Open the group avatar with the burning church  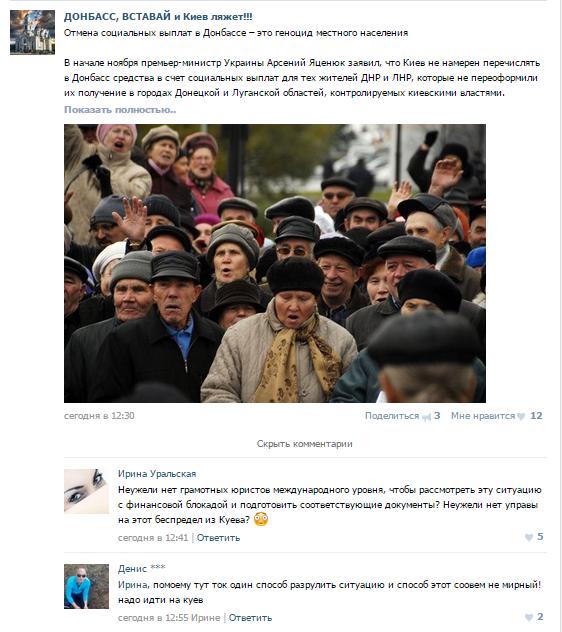click(x=32, y=32)
